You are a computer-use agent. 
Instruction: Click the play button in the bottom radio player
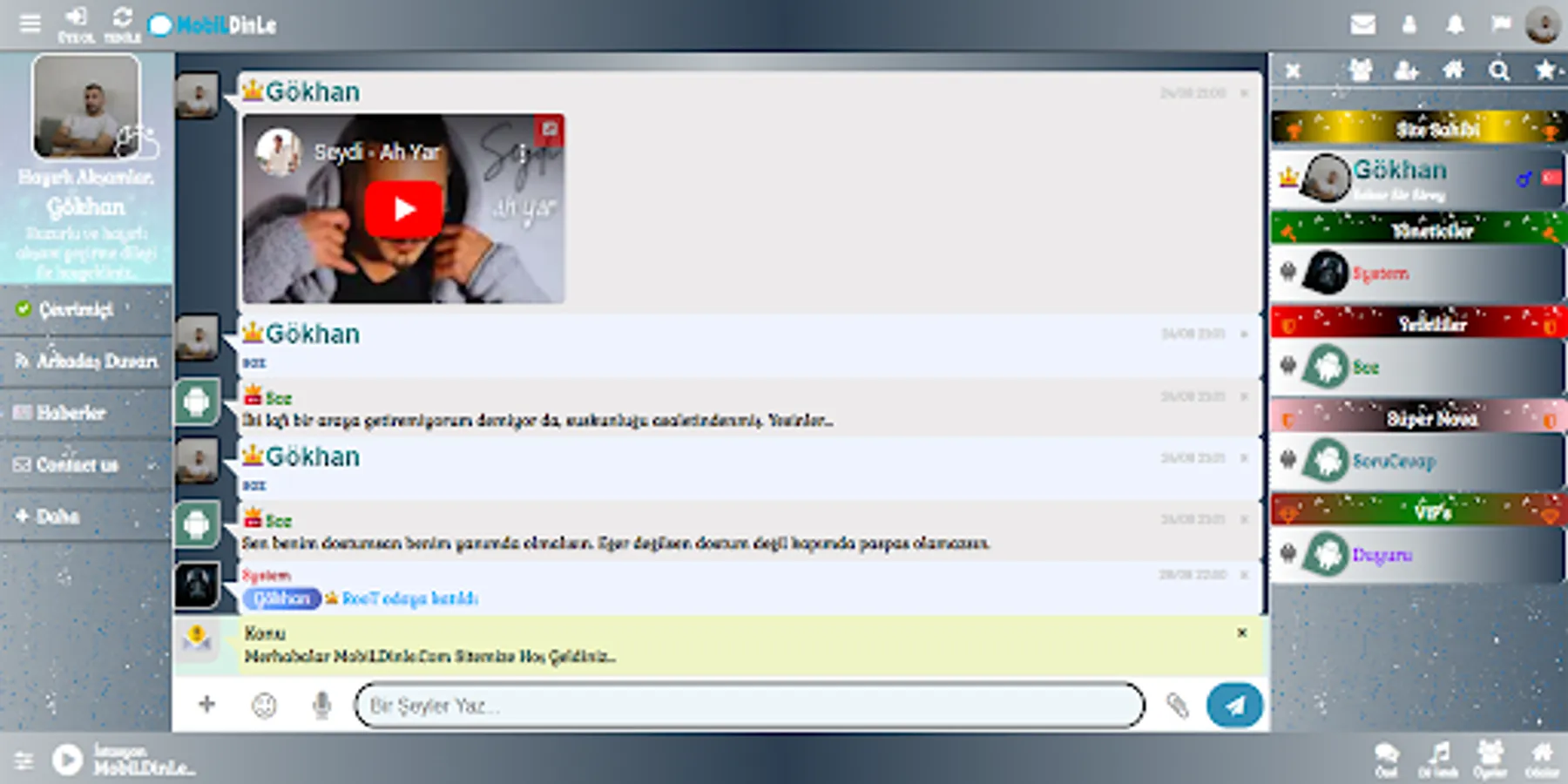[x=67, y=760]
